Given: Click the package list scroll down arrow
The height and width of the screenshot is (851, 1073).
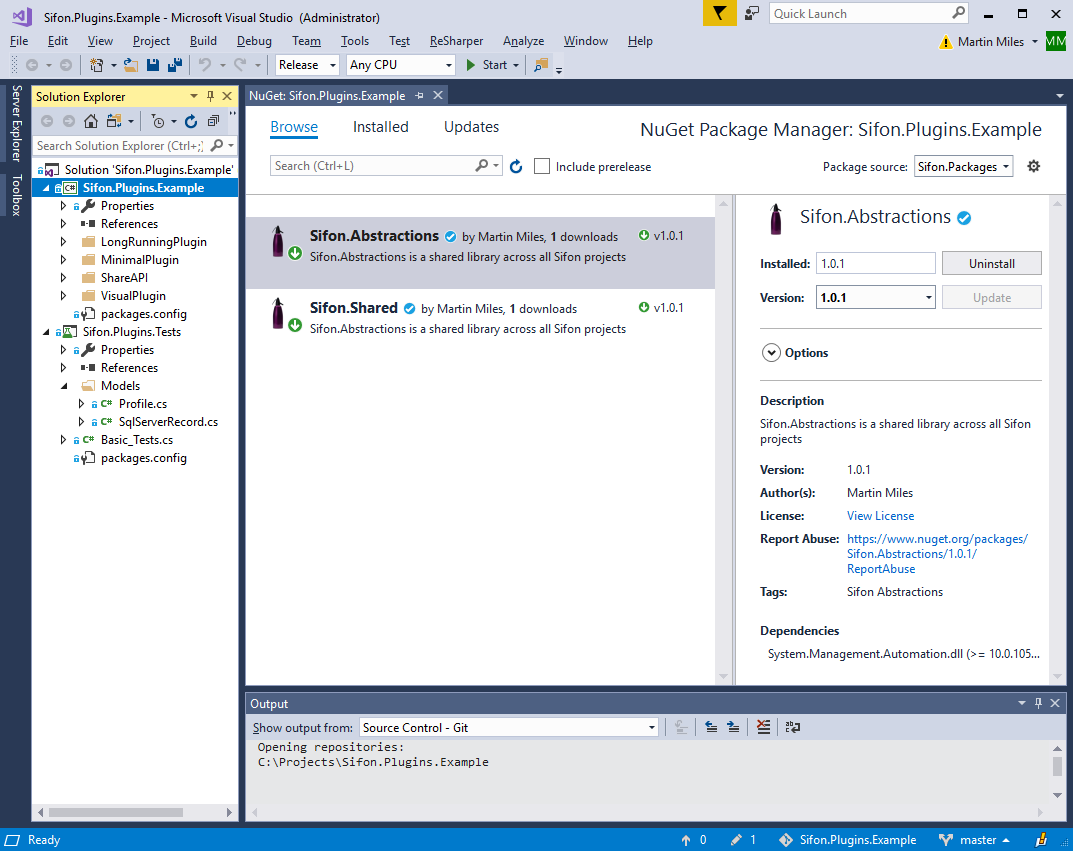Looking at the screenshot, I should click(x=723, y=677).
